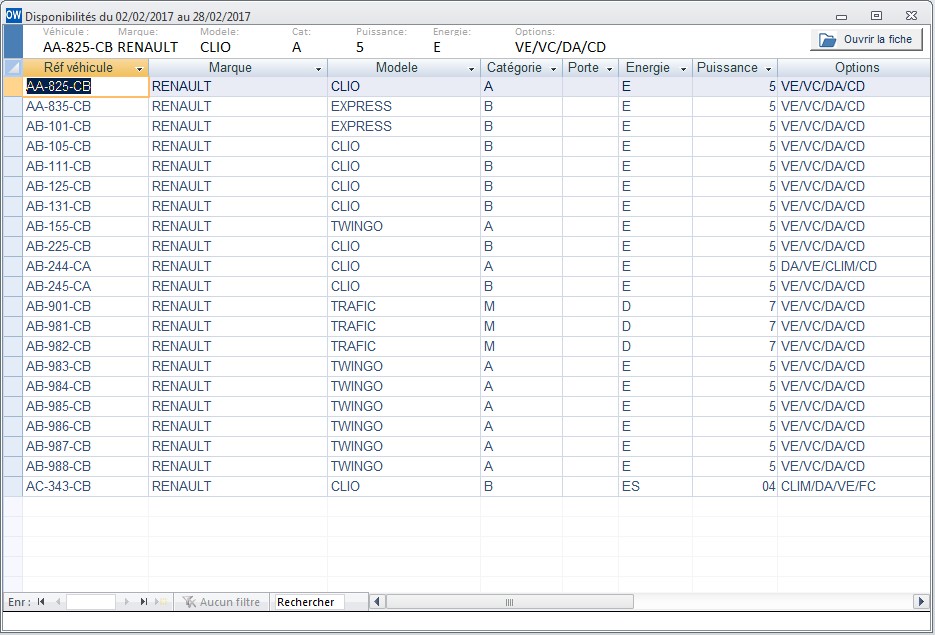Image resolution: width=935 pixels, height=635 pixels.
Task: Open the Catégorie column filter dropdown
Action: click(553, 69)
